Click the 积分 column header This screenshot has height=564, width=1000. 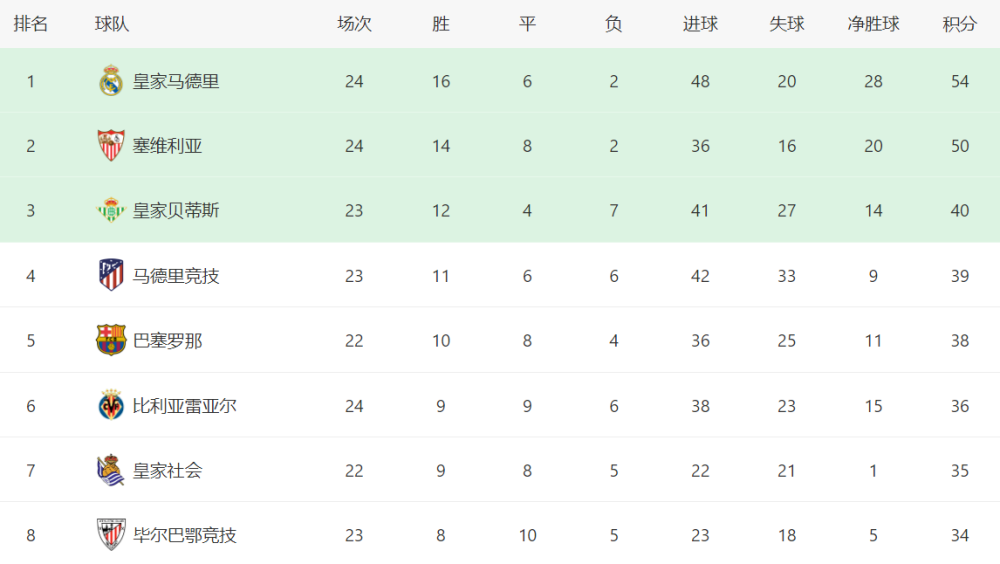coord(960,24)
